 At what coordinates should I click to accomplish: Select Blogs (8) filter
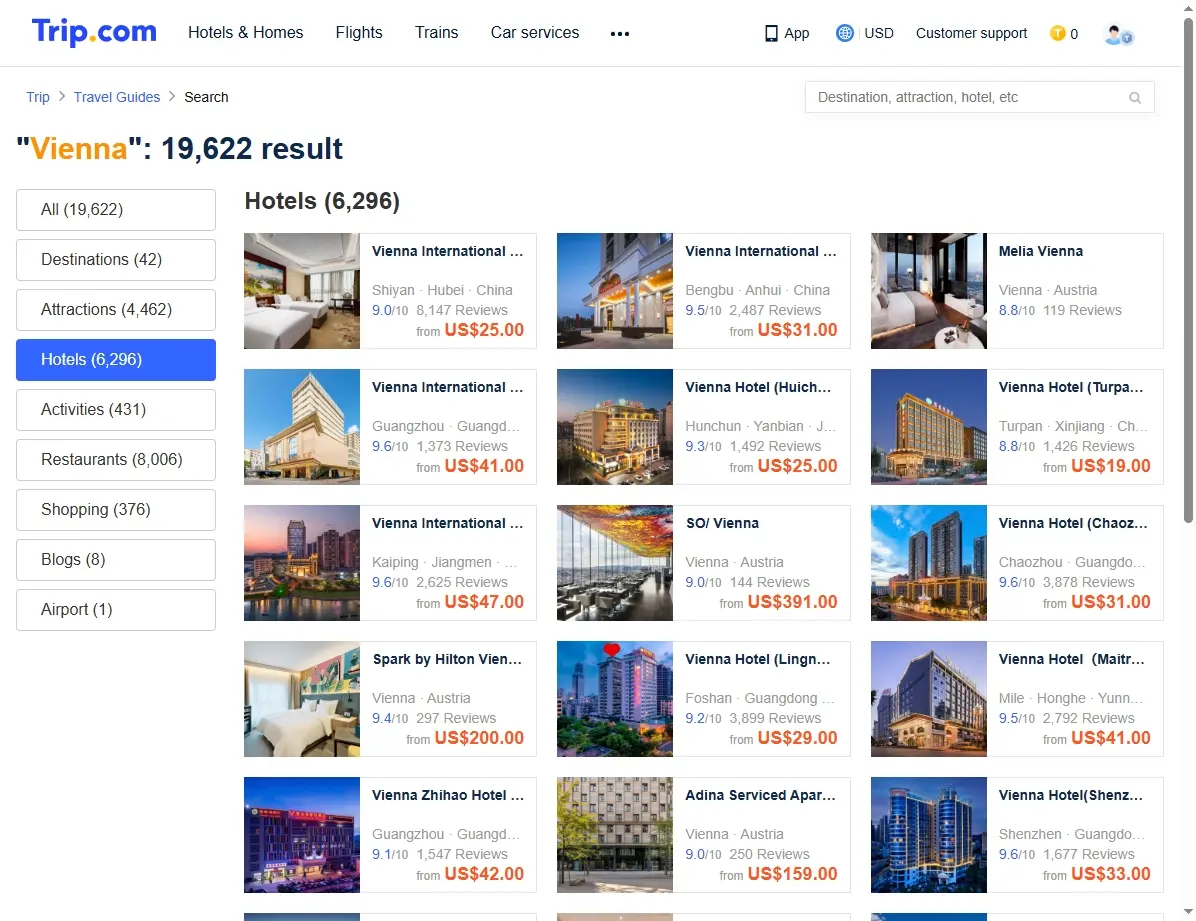click(x=116, y=560)
